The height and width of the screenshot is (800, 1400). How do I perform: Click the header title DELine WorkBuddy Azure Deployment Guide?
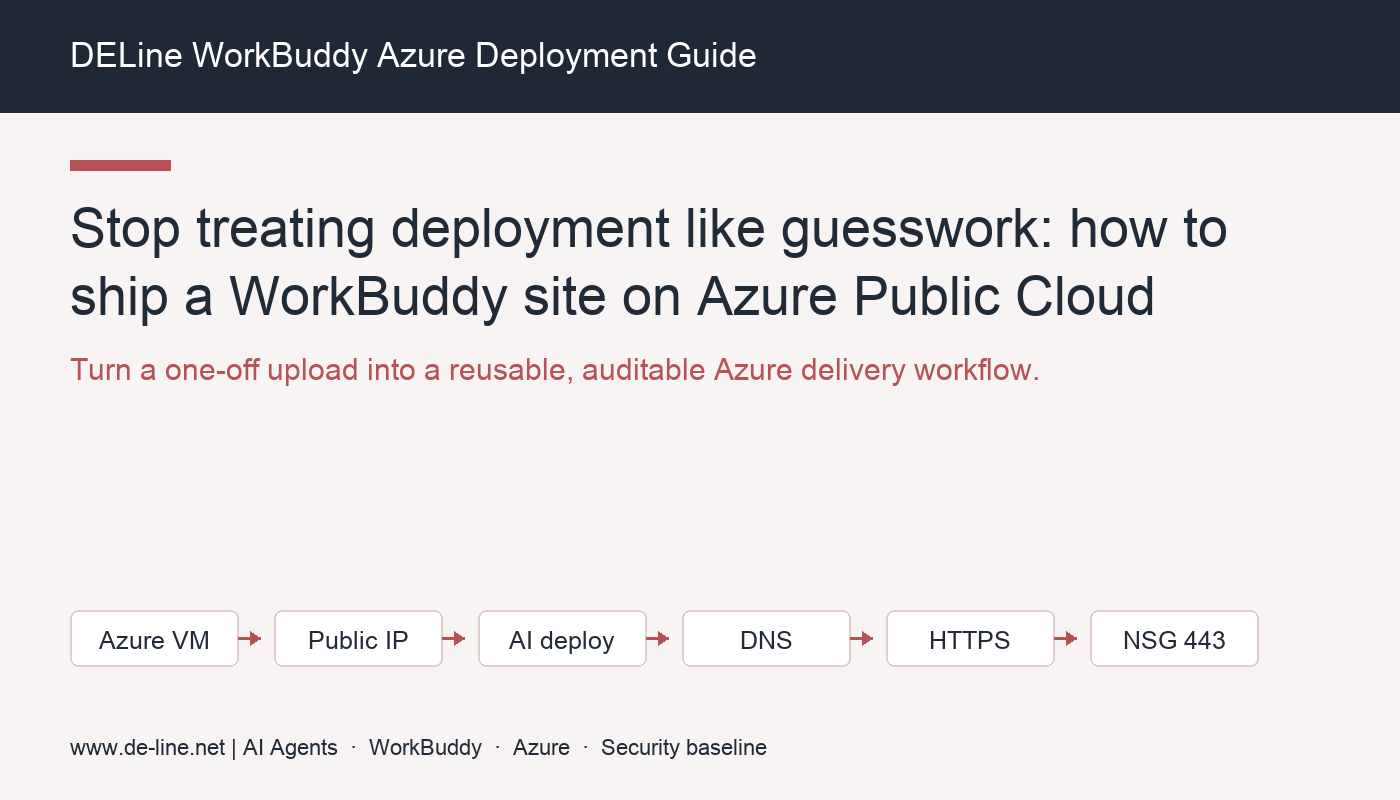[x=413, y=56]
